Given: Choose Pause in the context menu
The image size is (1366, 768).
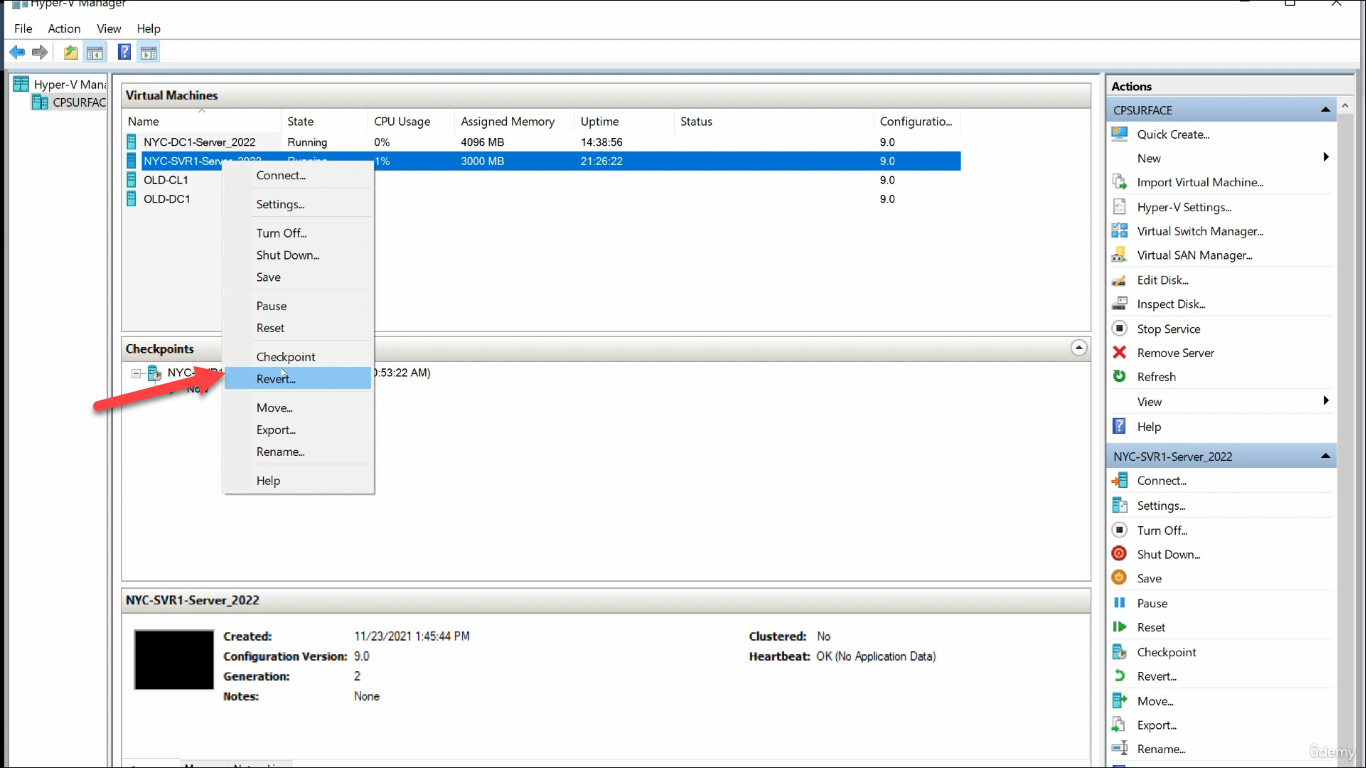Looking at the screenshot, I should pos(298,306).
